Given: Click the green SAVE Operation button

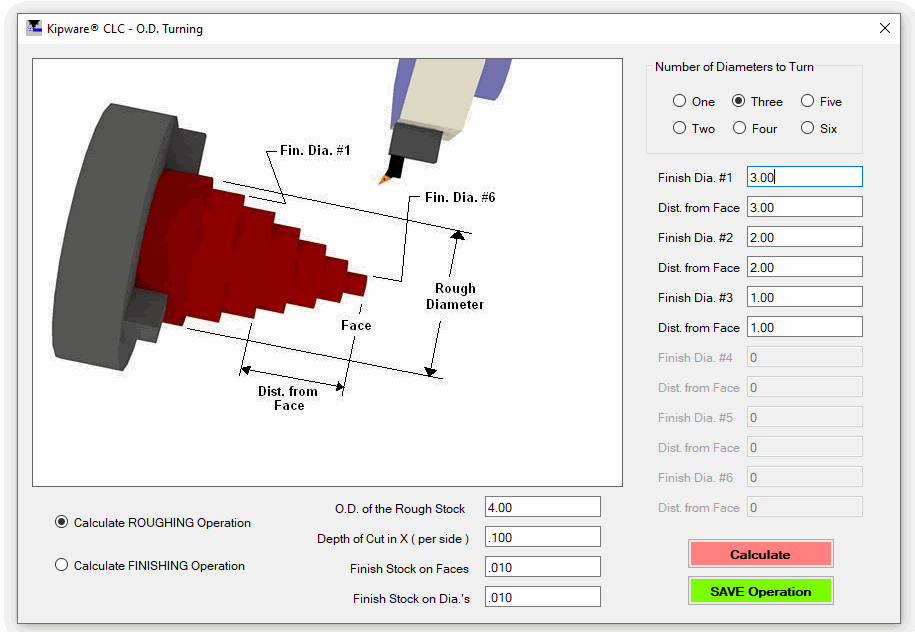Looking at the screenshot, I should pyautogui.click(x=760, y=591).
